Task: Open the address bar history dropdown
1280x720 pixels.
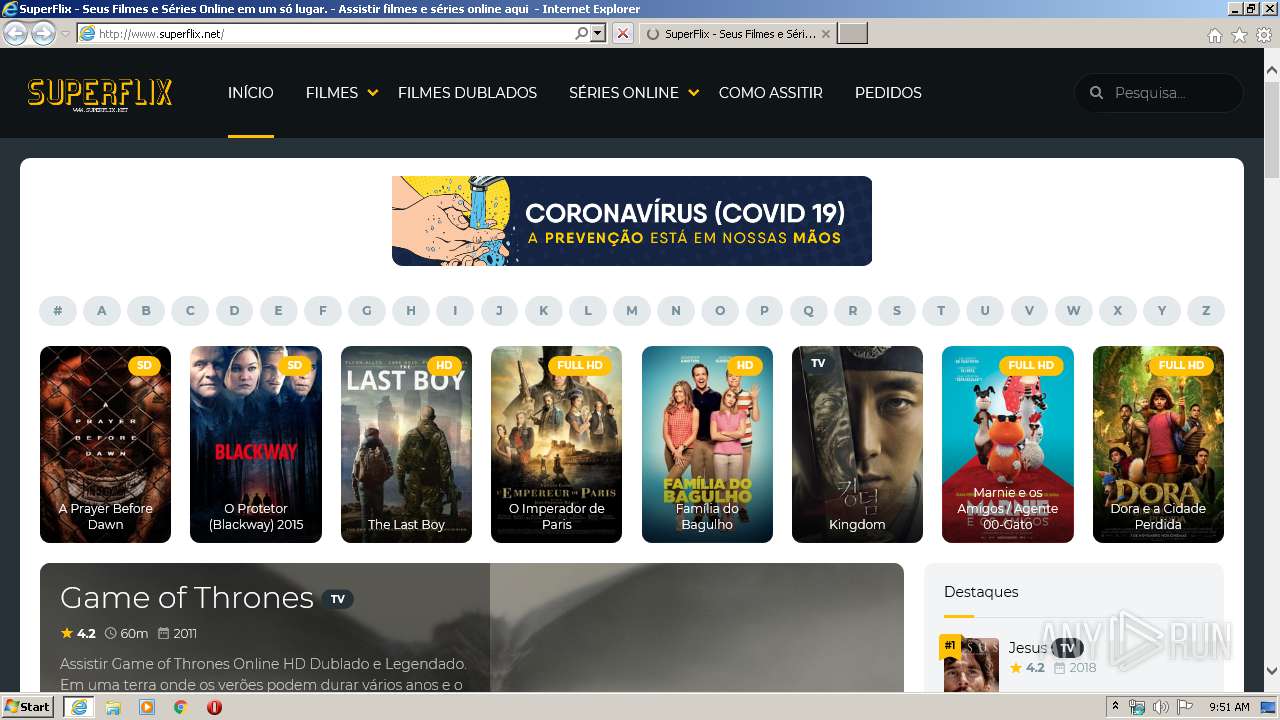Action: (x=598, y=33)
